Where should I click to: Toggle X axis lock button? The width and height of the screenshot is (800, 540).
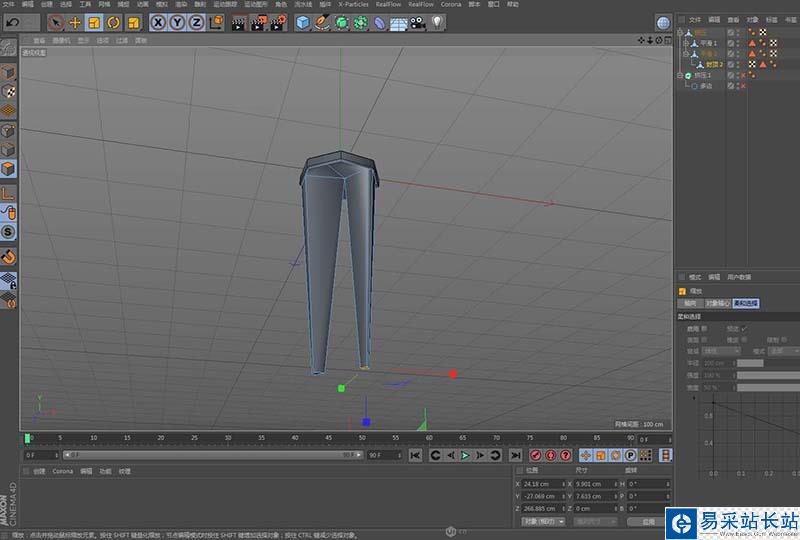tap(158, 22)
